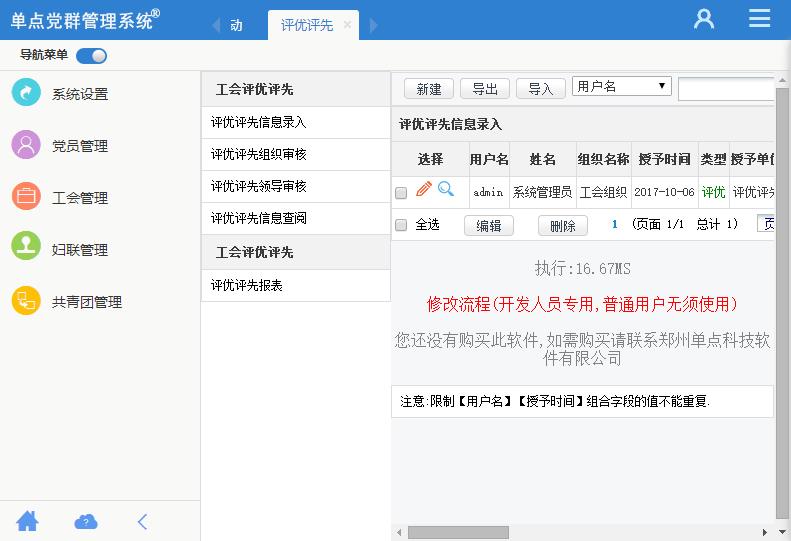This screenshot has width=791, height=541.
Task: Open the user profile icon
Action: click(x=704, y=19)
